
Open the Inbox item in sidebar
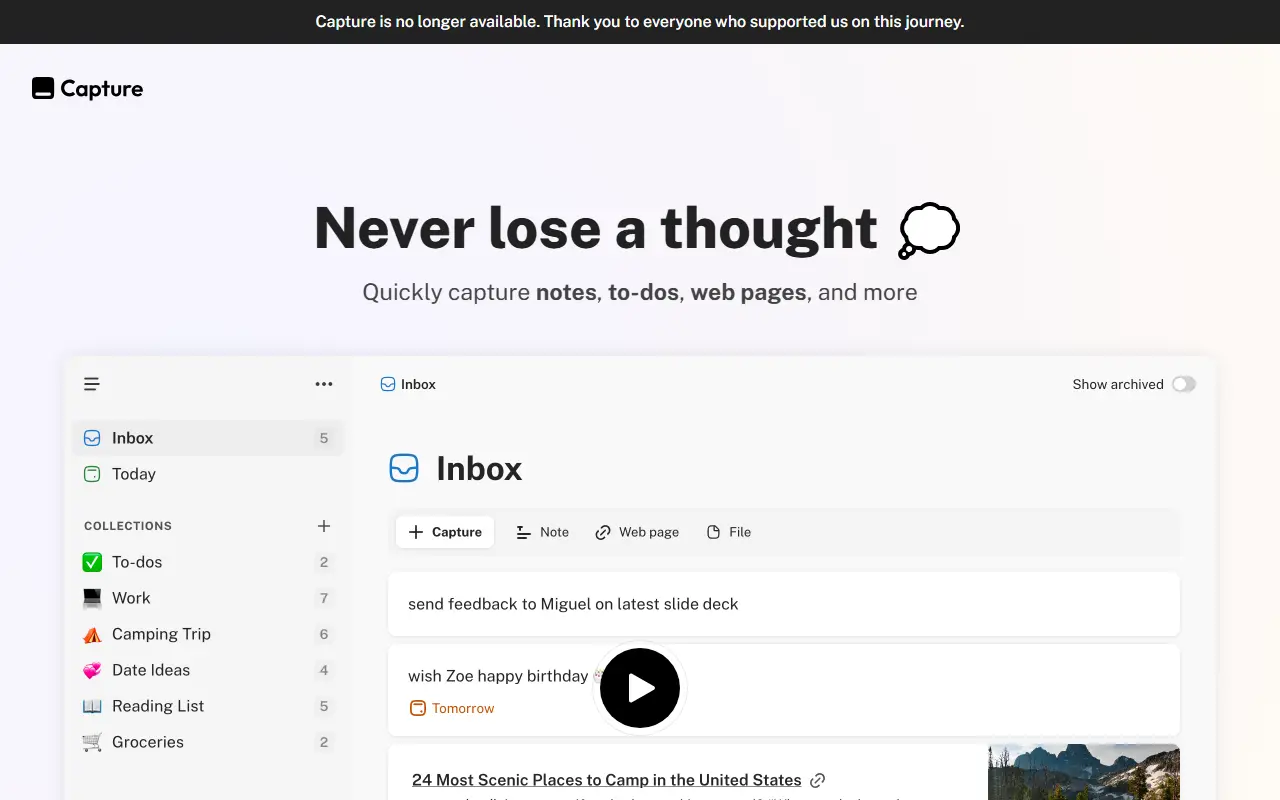click(x=208, y=438)
